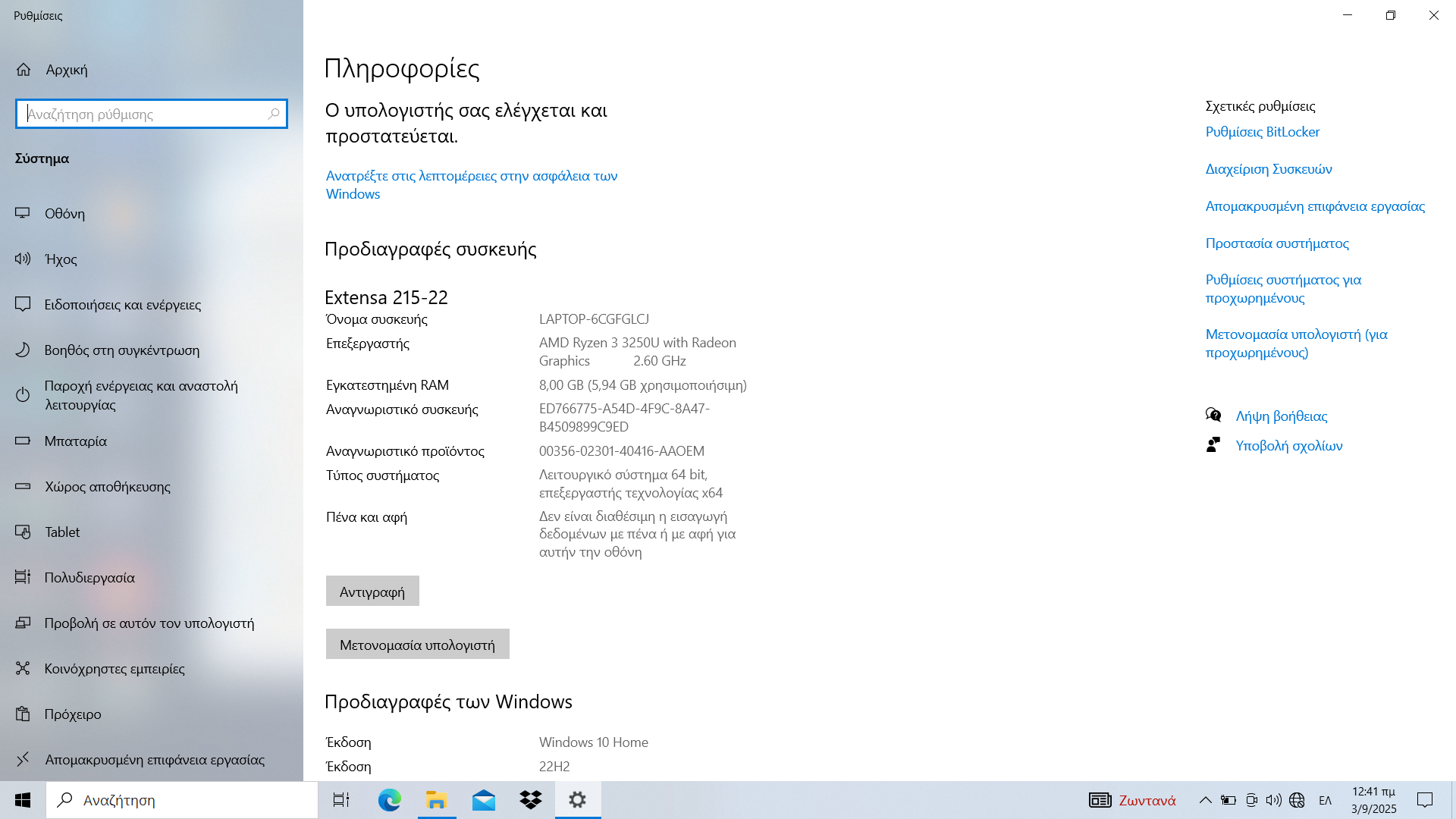
Task: Click the Tablet icon in sidebar
Action: pyautogui.click(x=23, y=532)
